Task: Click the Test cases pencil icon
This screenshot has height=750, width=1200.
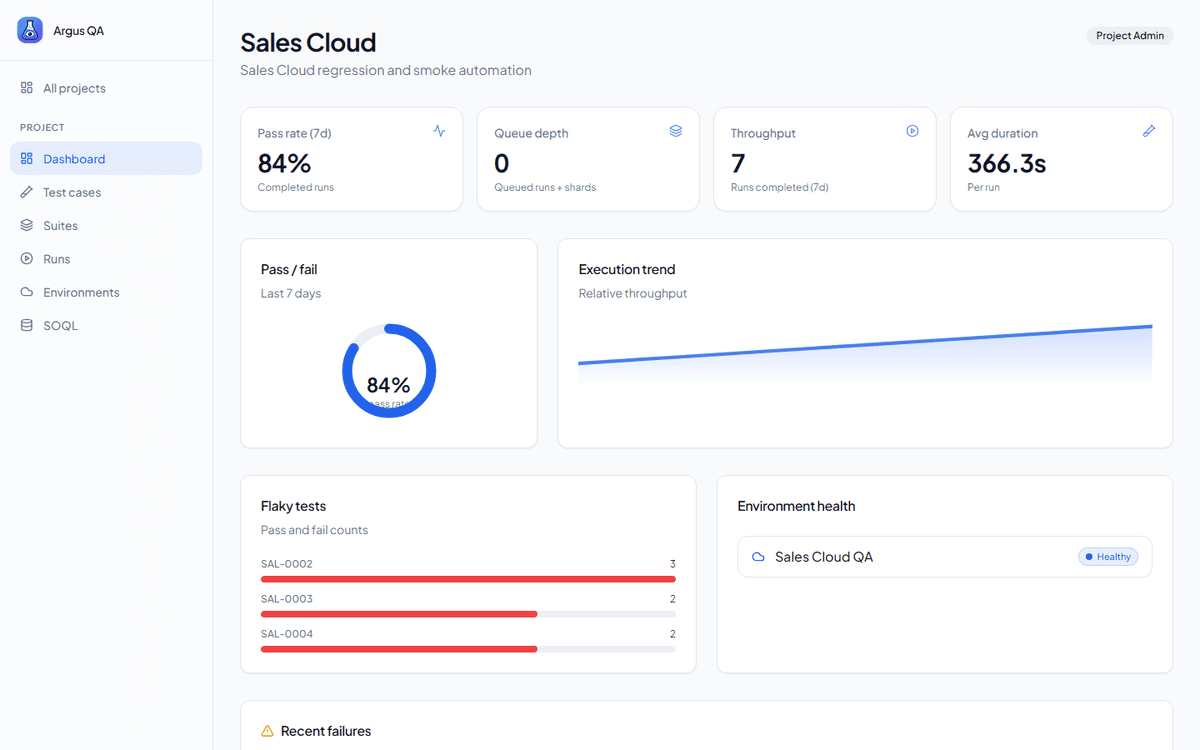Action: coord(27,192)
